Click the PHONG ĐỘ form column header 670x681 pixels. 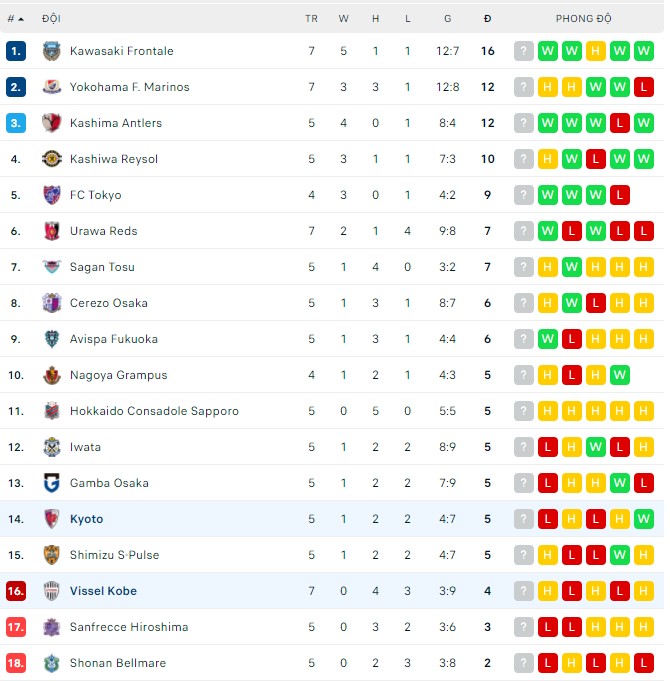tap(584, 19)
